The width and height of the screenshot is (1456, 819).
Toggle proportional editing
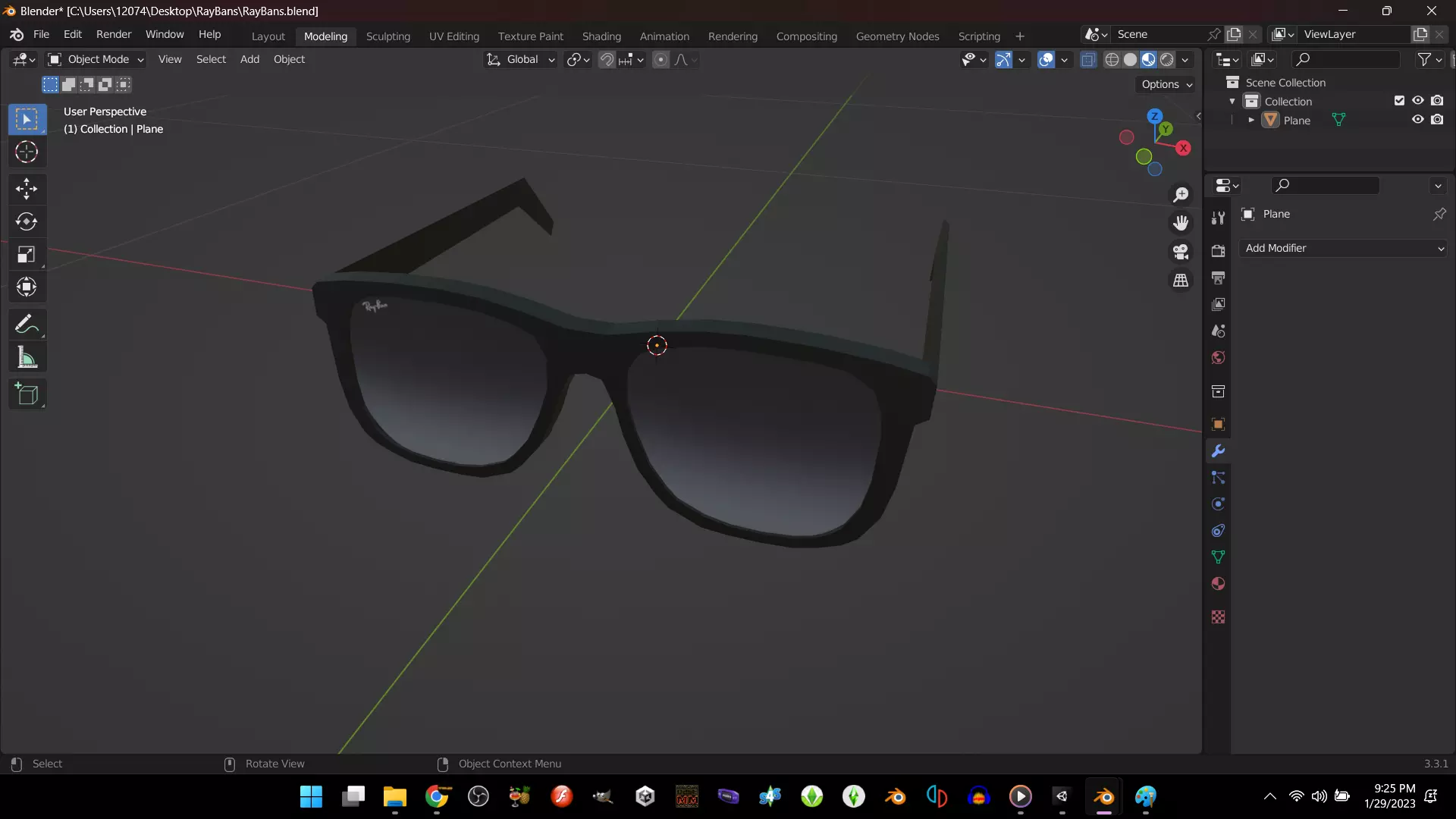[x=661, y=60]
